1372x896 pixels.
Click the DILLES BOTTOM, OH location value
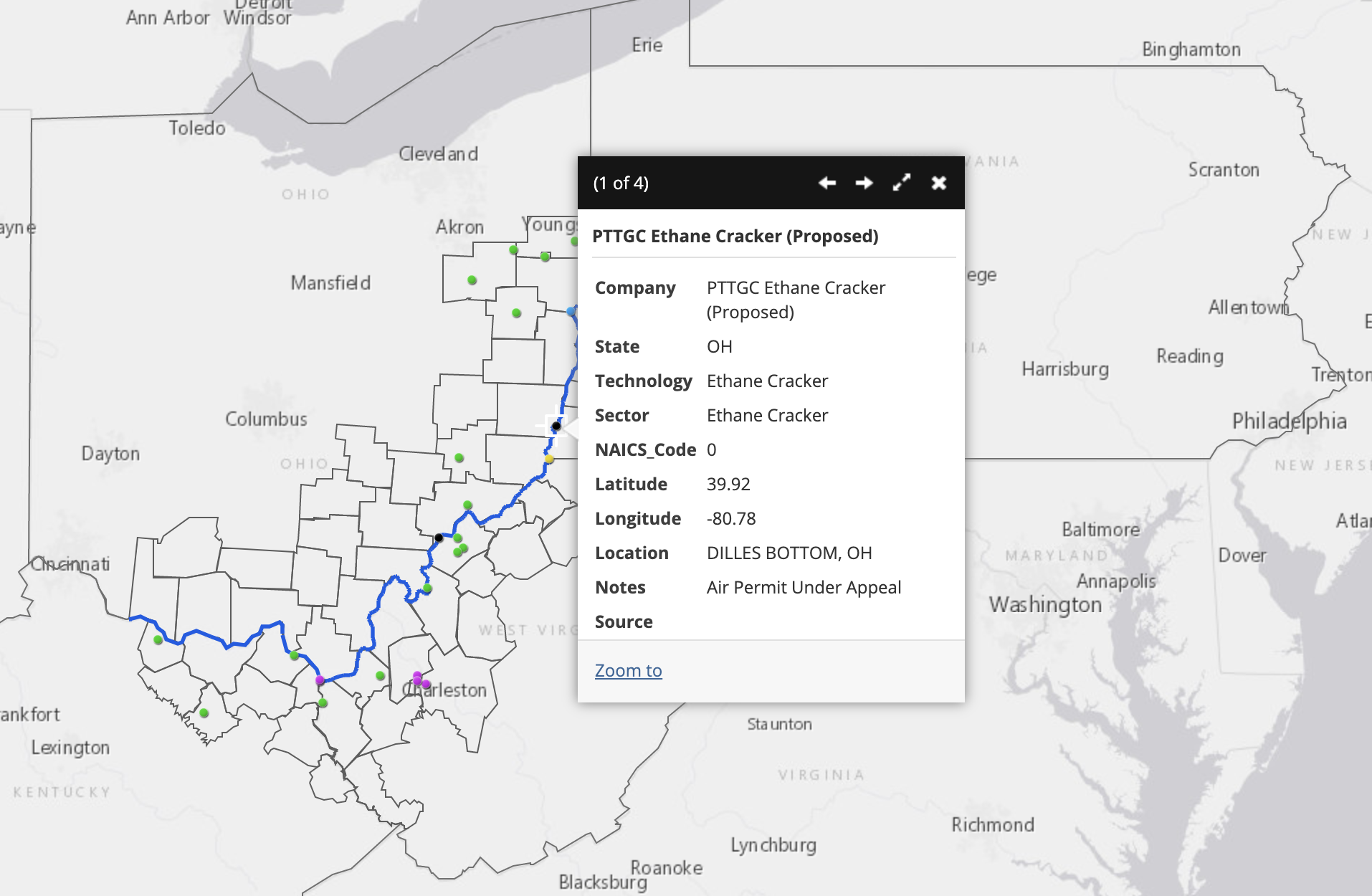point(789,553)
